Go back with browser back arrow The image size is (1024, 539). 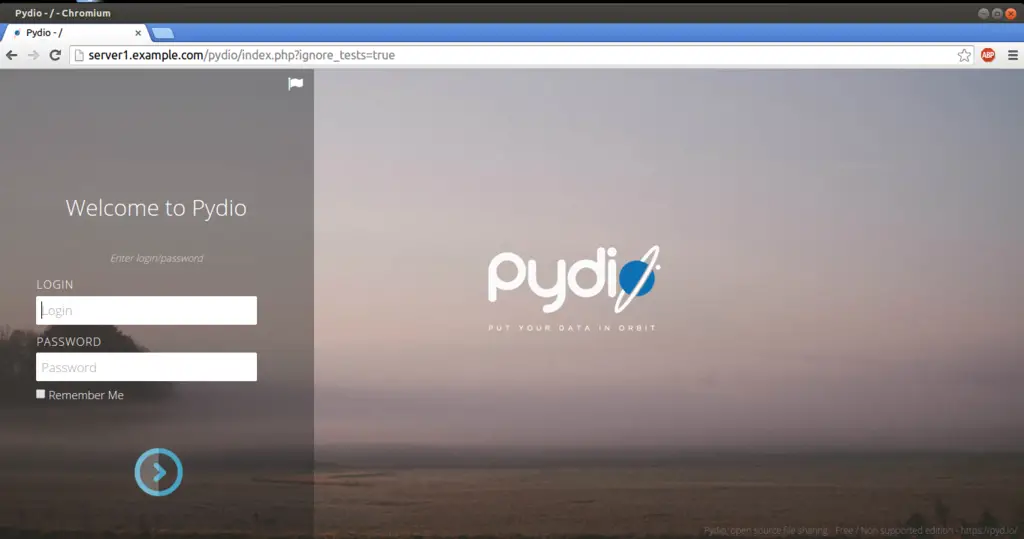(x=12, y=56)
